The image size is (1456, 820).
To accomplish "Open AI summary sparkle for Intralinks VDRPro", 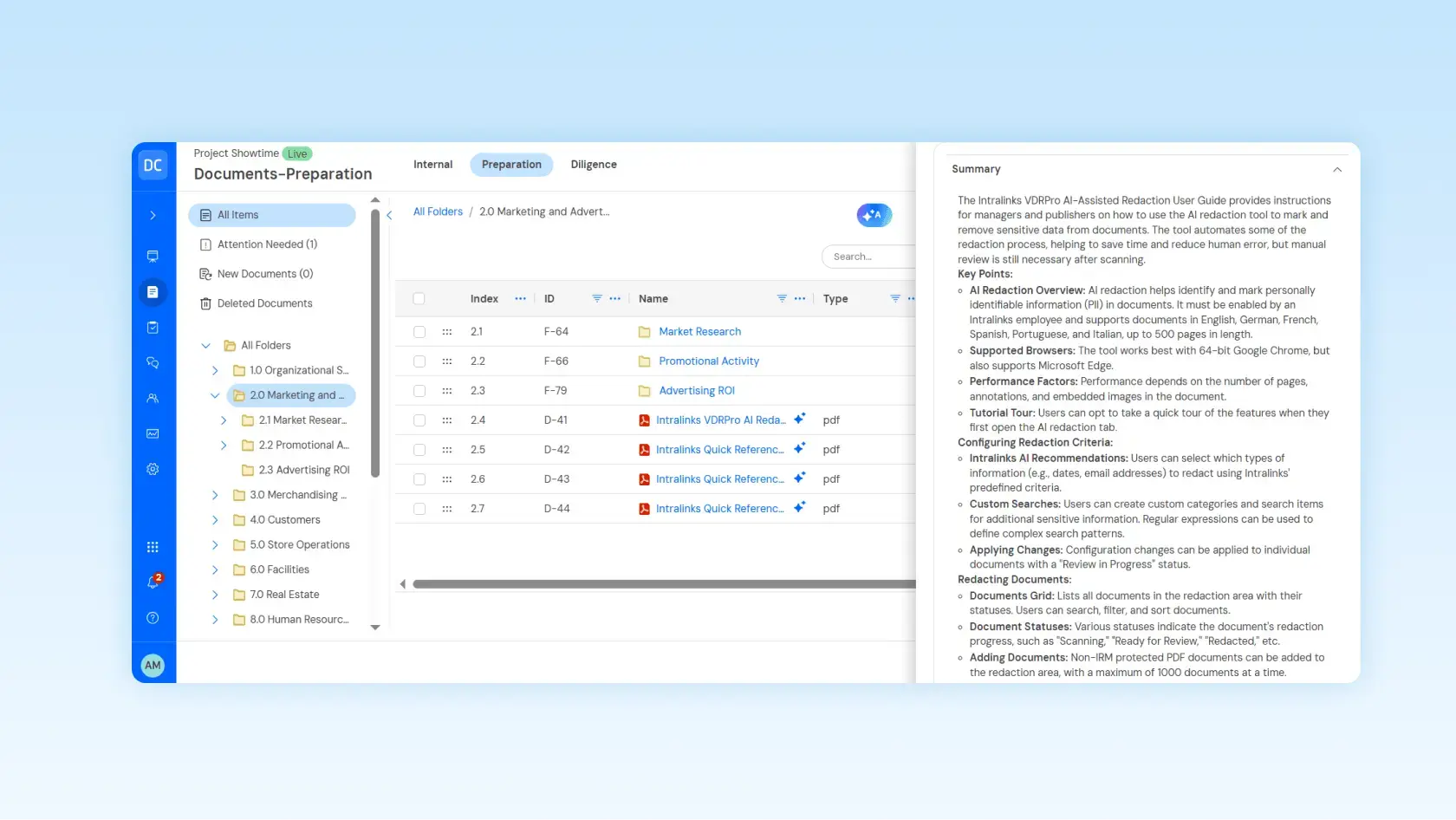I will point(799,419).
